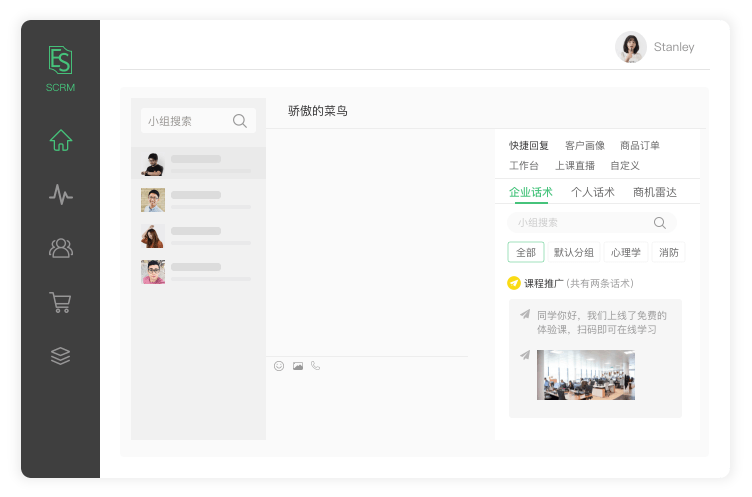
Task: Switch to the 商机雷达 tab
Action: pyautogui.click(x=654, y=192)
